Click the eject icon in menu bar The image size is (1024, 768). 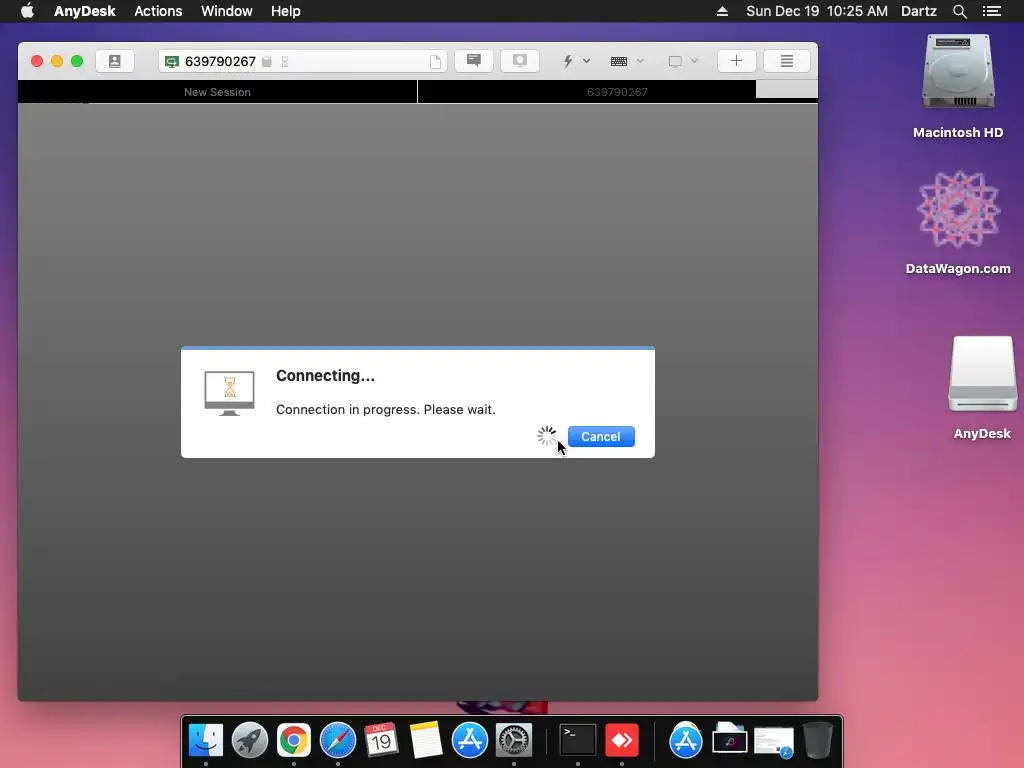coord(722,11)
